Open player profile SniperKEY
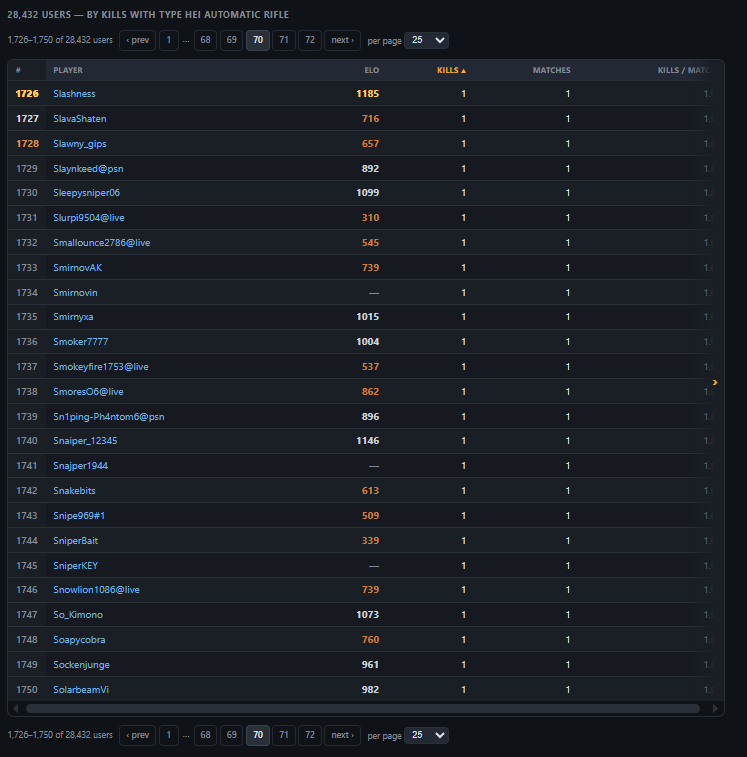Image resolution: width=747 pixels, height=757 pixels. [x=75, y=566]
